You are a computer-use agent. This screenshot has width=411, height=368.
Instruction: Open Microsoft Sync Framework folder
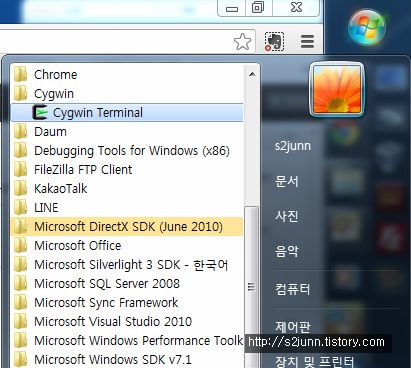127,302
